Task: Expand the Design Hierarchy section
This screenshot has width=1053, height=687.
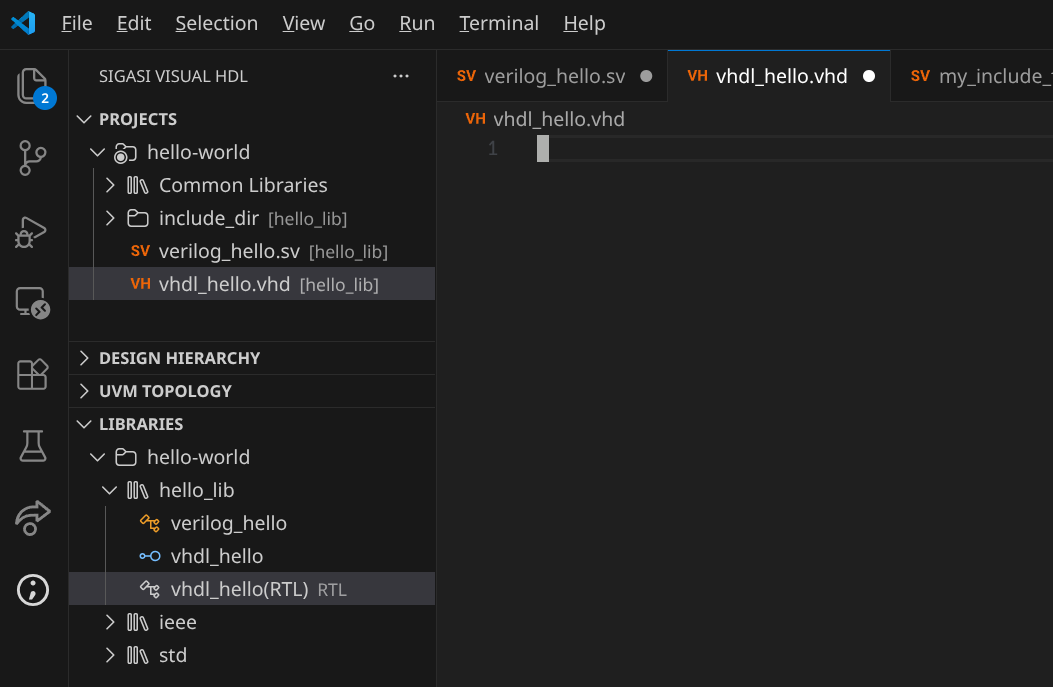Action: click(179, 358)
